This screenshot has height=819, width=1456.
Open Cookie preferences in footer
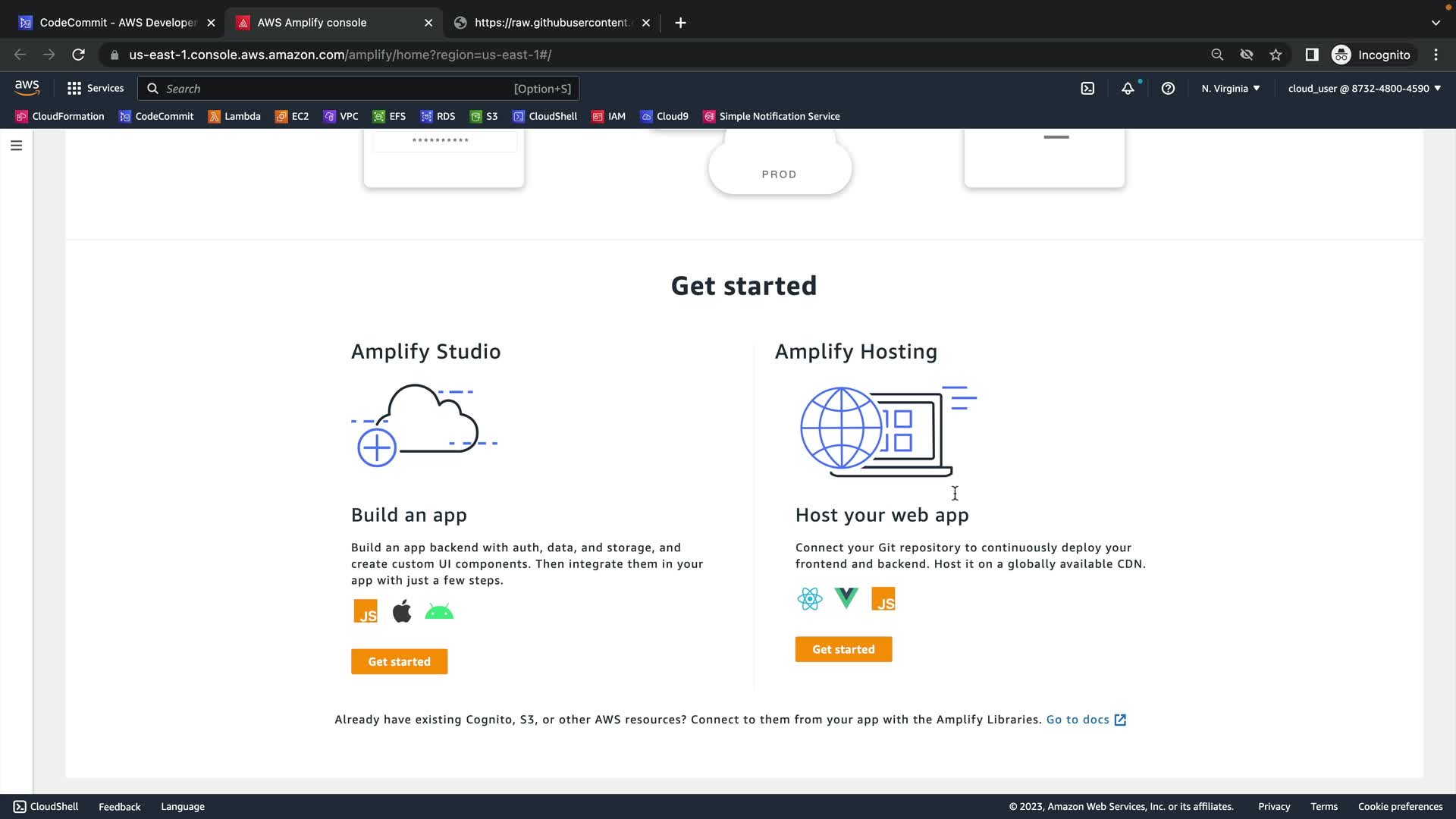click(1400, 806)
